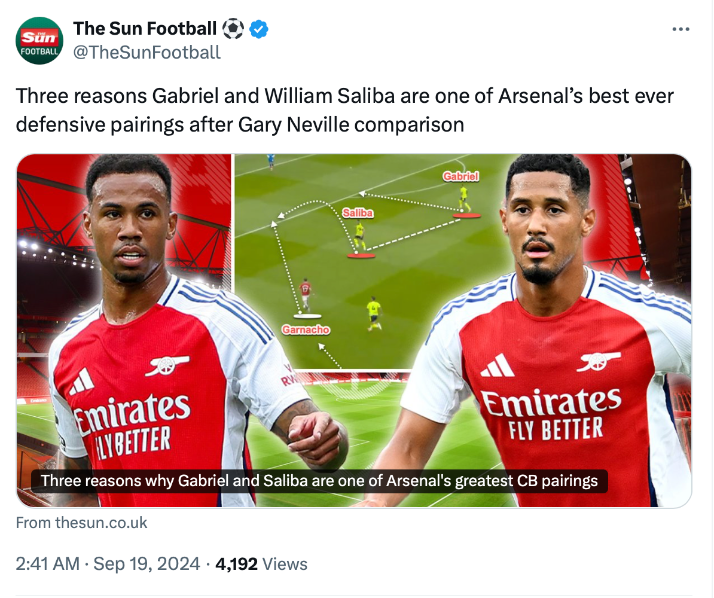
Task: Click the Adidas logo on the left jersey
Action: 81,381
